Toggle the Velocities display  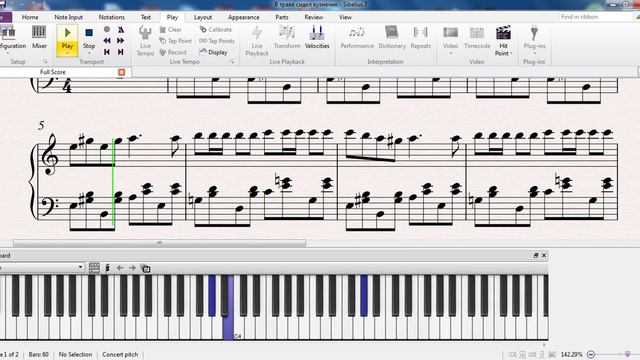[x=317, y=38]
